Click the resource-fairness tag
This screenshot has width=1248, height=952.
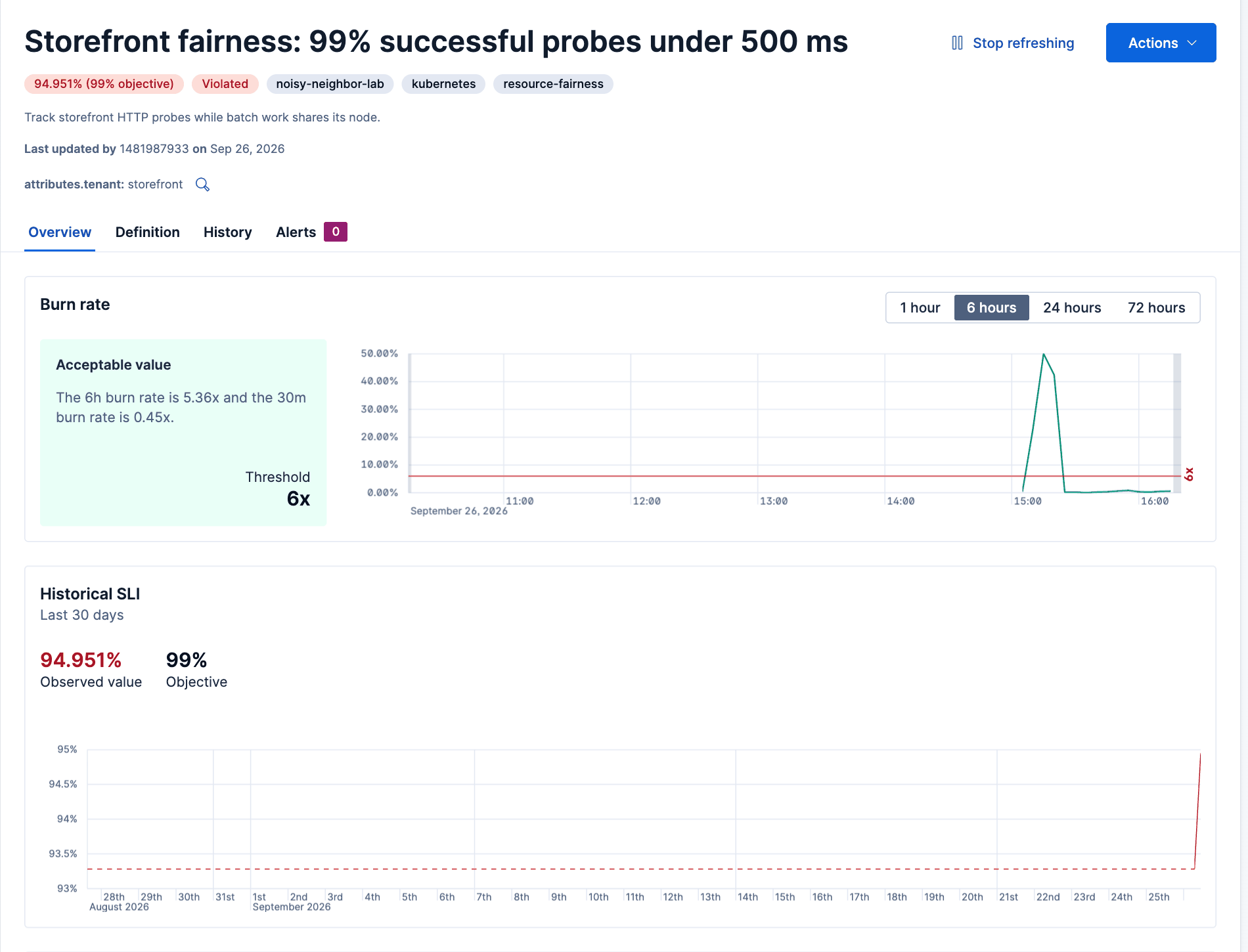click(553, 84)
